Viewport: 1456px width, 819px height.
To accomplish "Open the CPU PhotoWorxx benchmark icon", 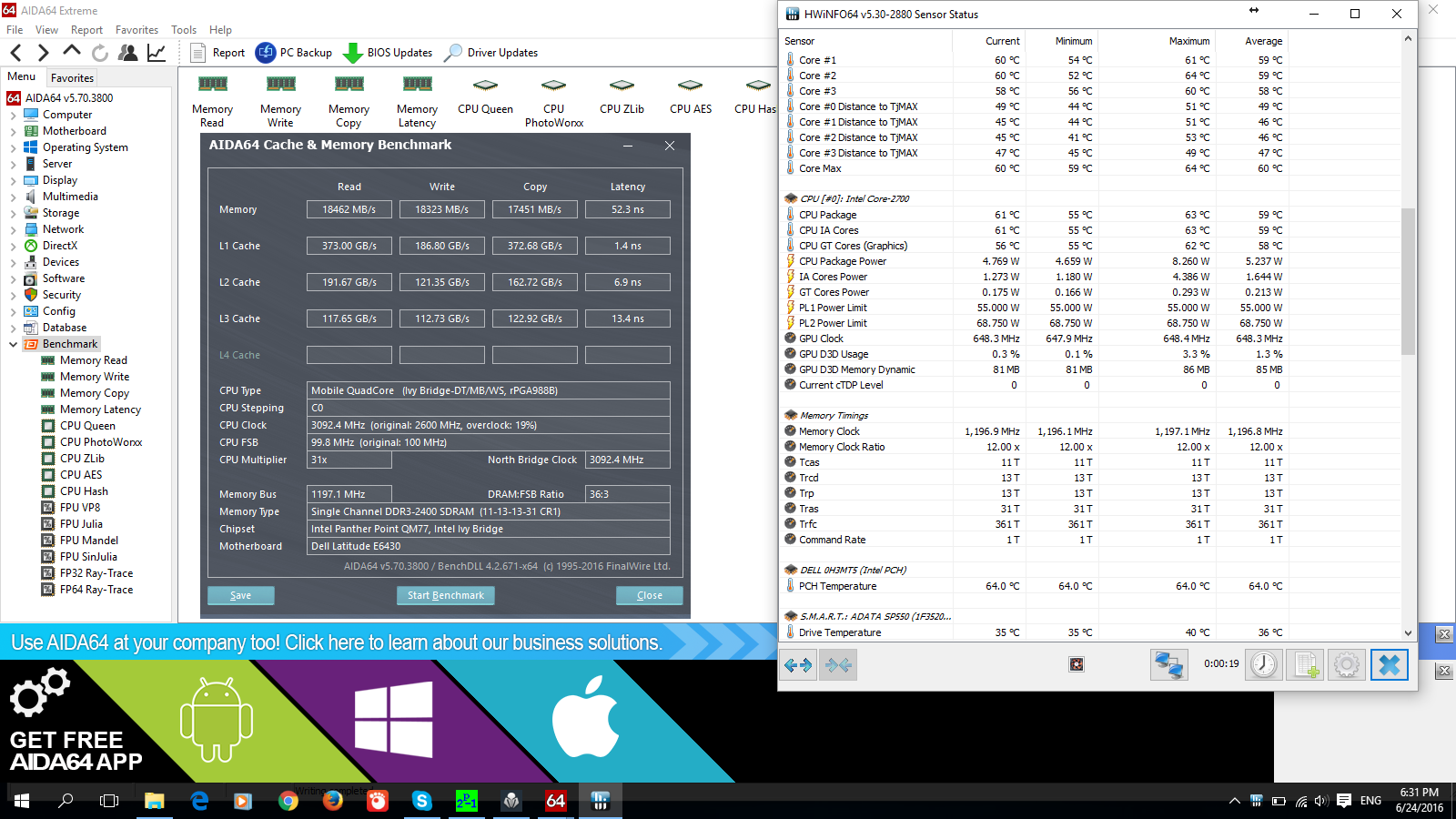I will [553, 101].
